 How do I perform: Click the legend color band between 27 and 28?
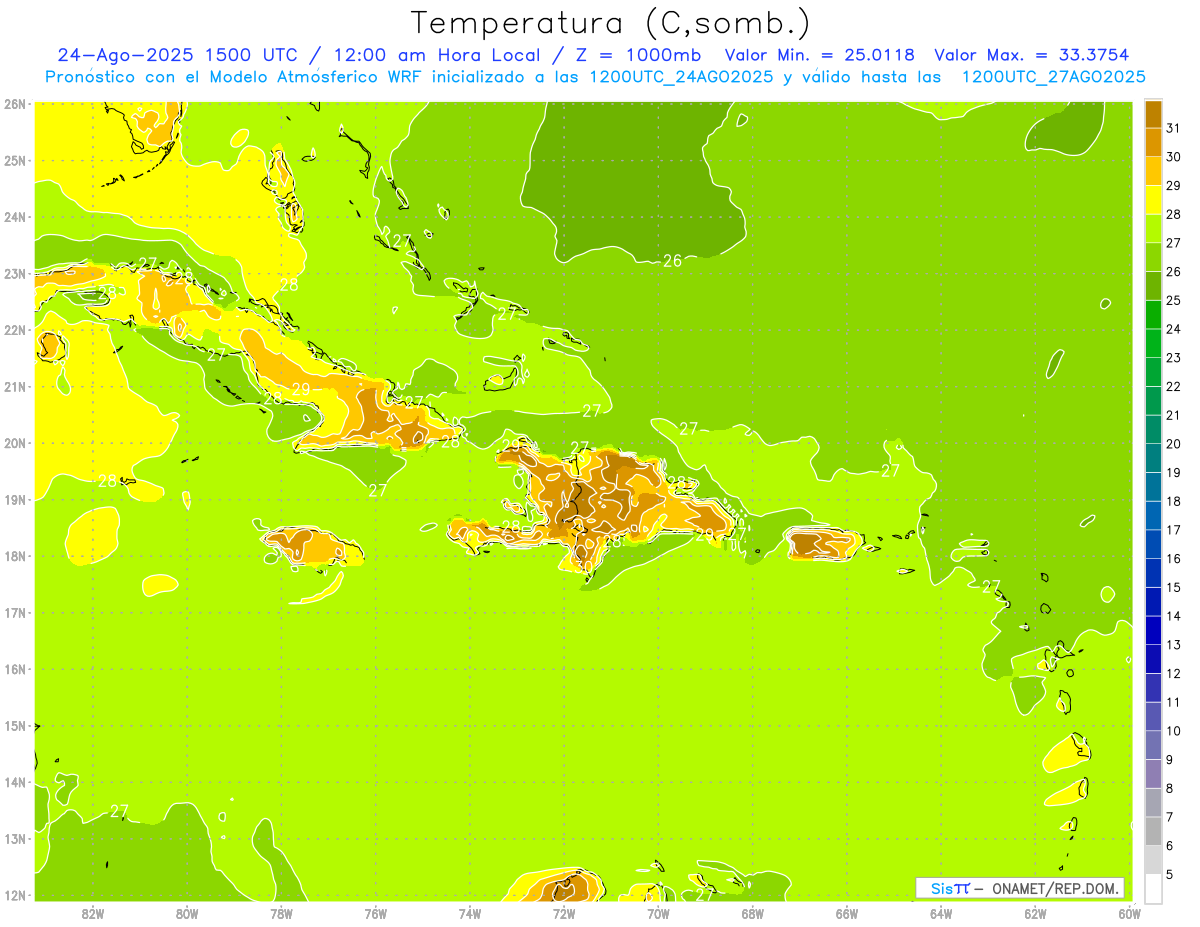1153,228
